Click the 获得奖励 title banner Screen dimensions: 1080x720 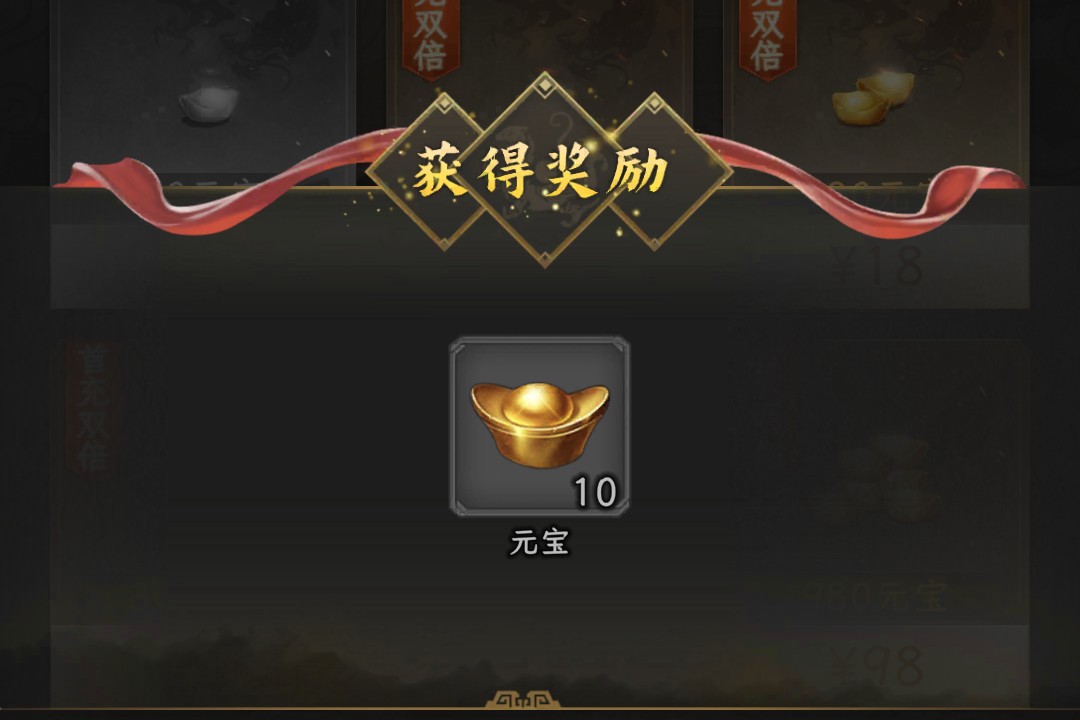point(542,170)
